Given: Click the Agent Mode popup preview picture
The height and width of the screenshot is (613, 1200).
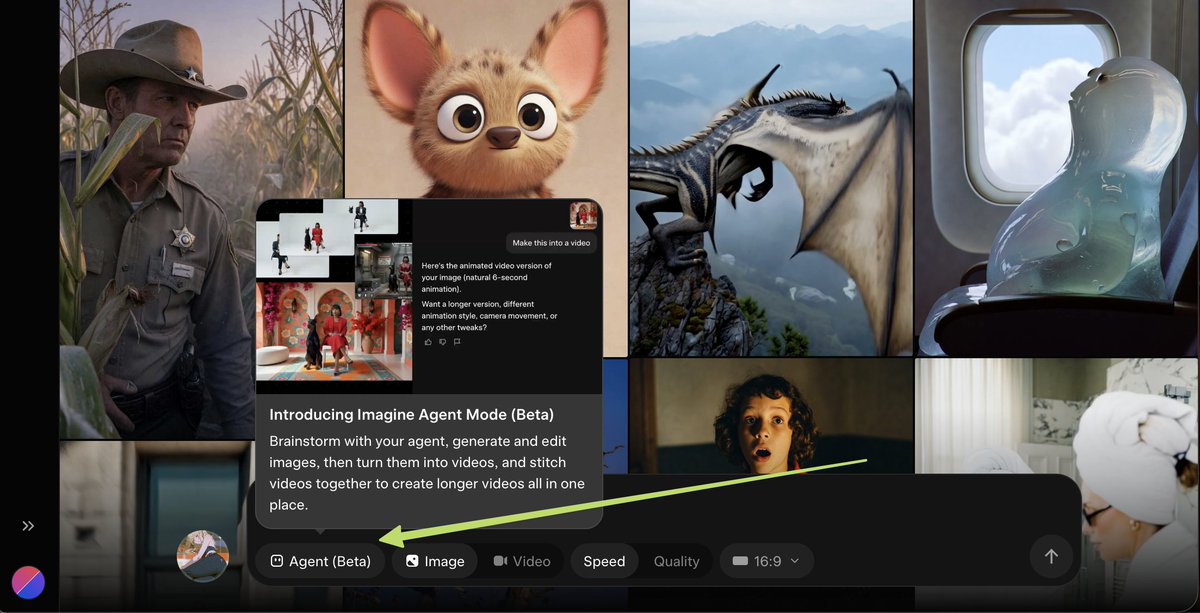Looking at the screenshot, I should [429, 296].
